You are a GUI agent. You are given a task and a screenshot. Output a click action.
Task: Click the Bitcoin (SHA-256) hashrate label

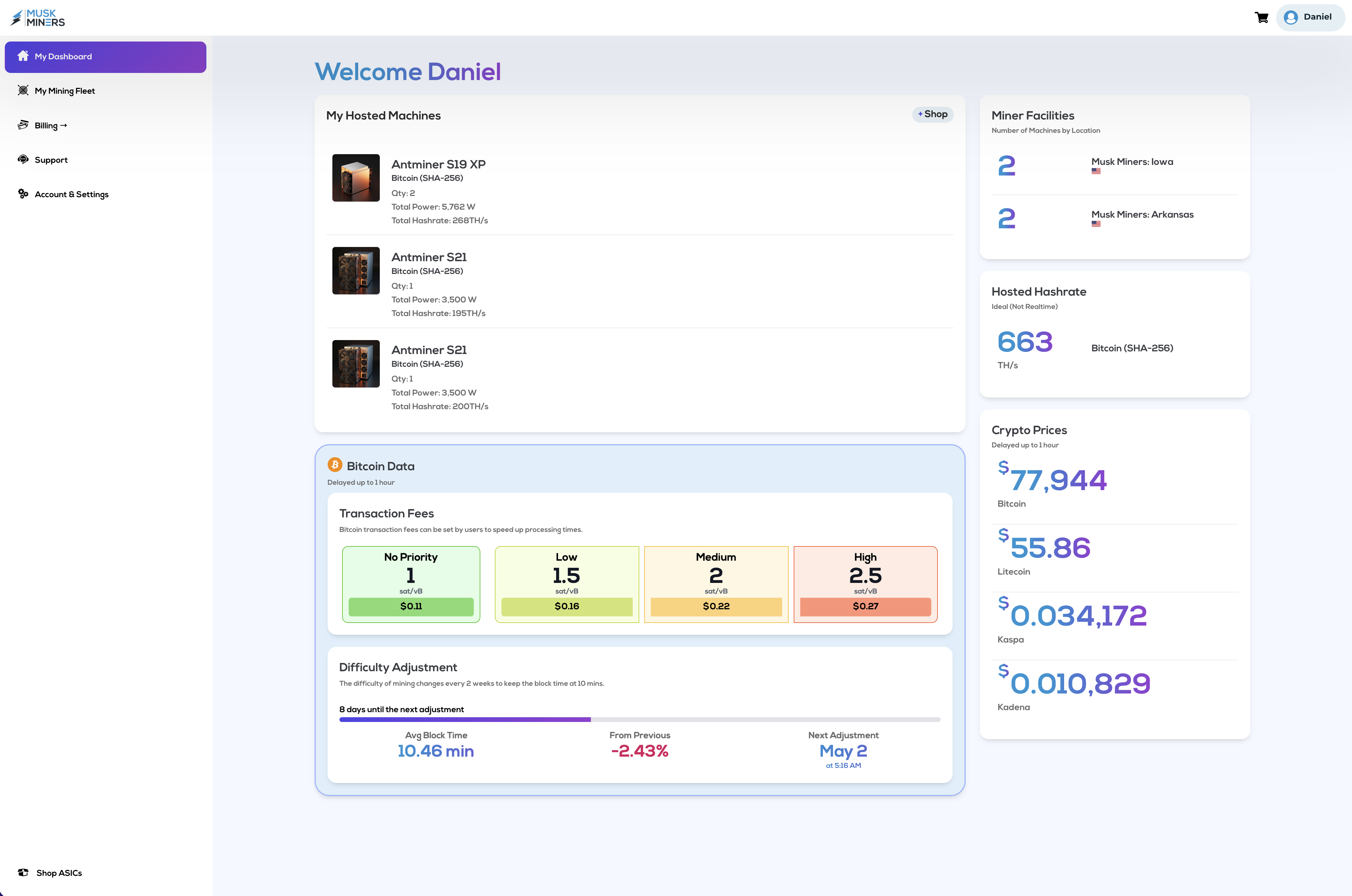(x=1132, y=348)
